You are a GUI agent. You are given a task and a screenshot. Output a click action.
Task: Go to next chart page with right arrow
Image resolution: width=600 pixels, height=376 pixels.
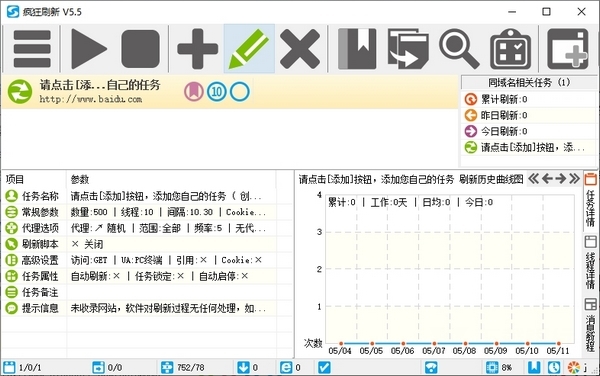pos(561,179)
